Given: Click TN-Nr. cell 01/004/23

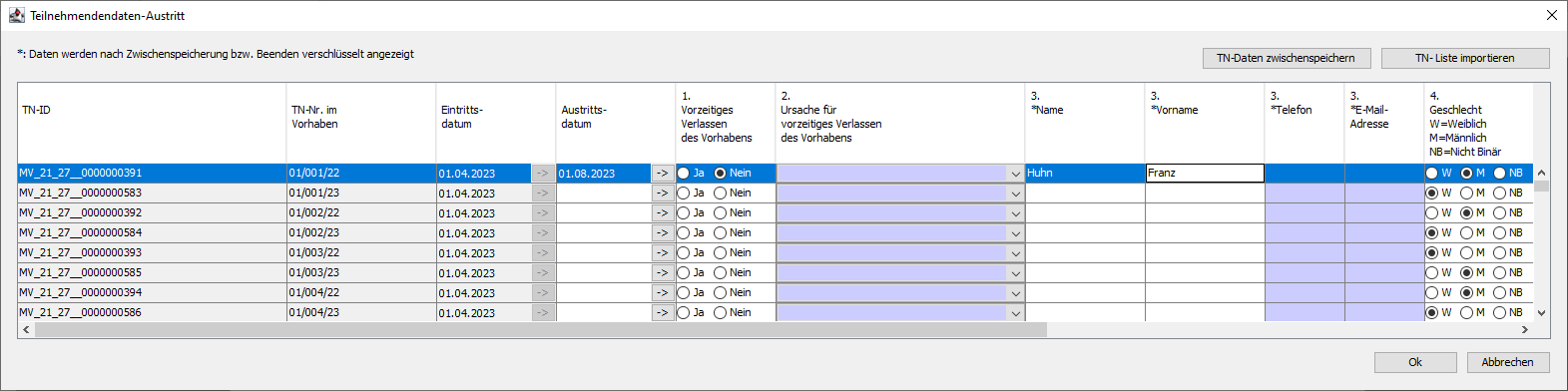Looking at the screenshot, I should [x=361, y=312].
